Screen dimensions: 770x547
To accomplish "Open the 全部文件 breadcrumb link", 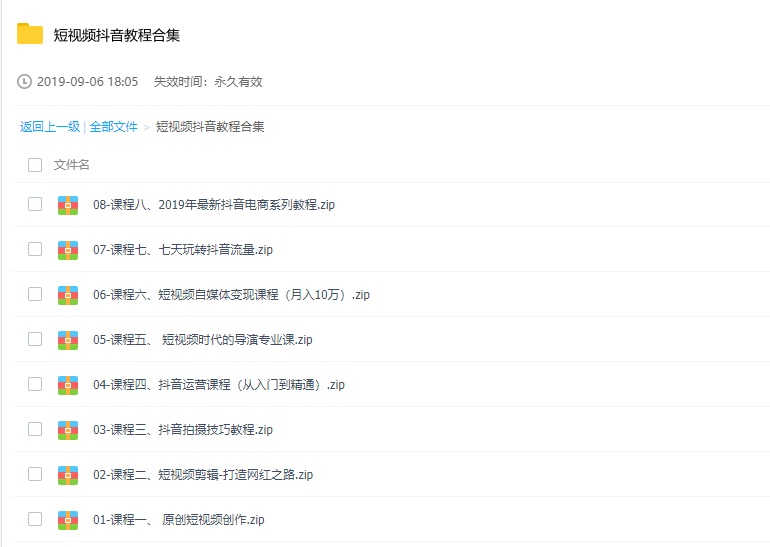I will click(113, 127).
